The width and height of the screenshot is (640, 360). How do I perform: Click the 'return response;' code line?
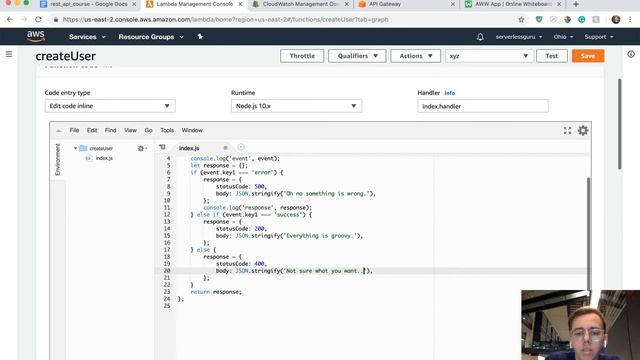pyautogui.click(x=216, y=292)
